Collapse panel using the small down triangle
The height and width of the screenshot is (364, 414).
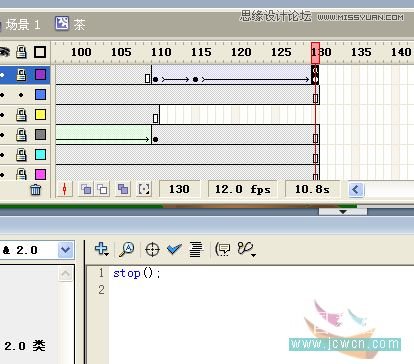tap(343, 212)
